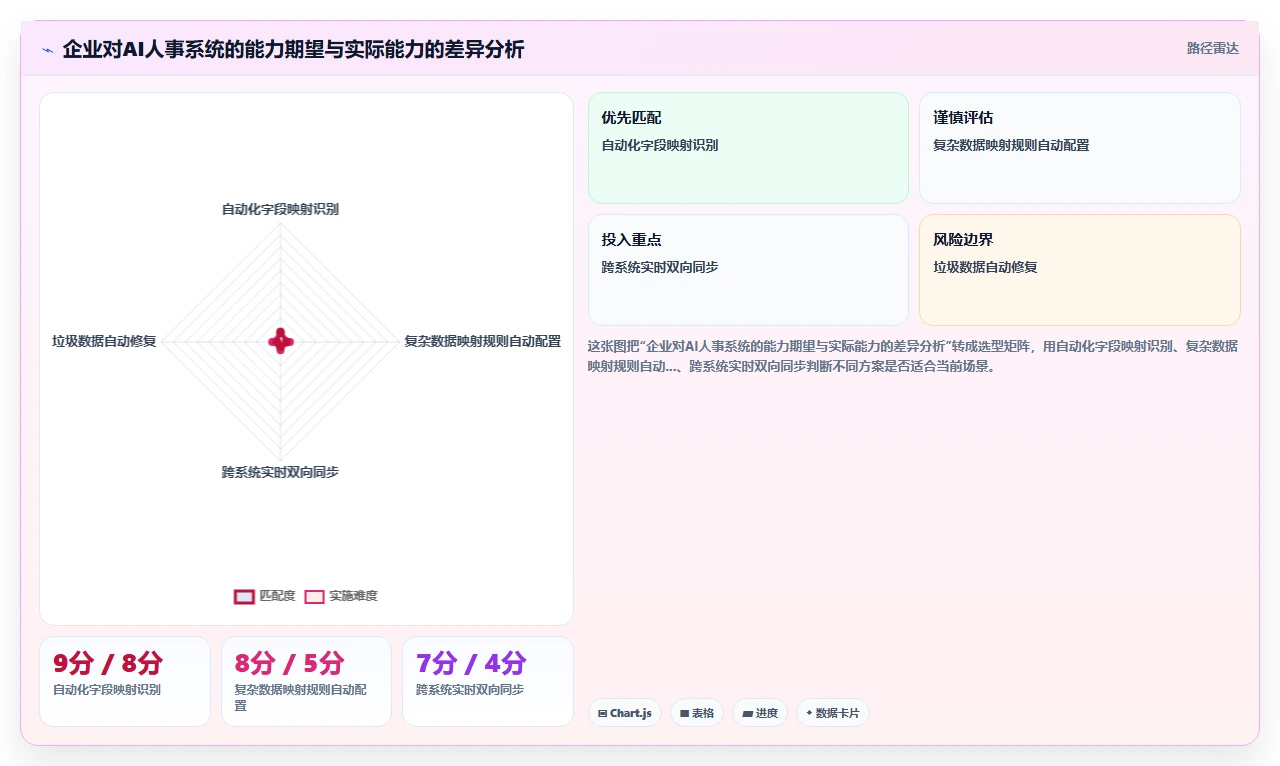Click the 复杂数据映射规则自动配置 radar axis label

click(x=482, y=341)
